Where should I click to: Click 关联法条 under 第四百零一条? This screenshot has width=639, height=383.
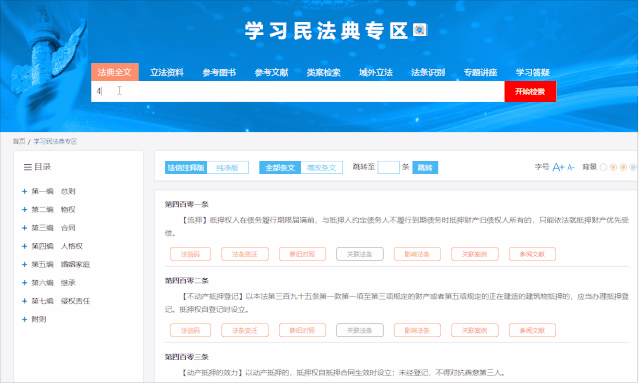coord(360,254)
